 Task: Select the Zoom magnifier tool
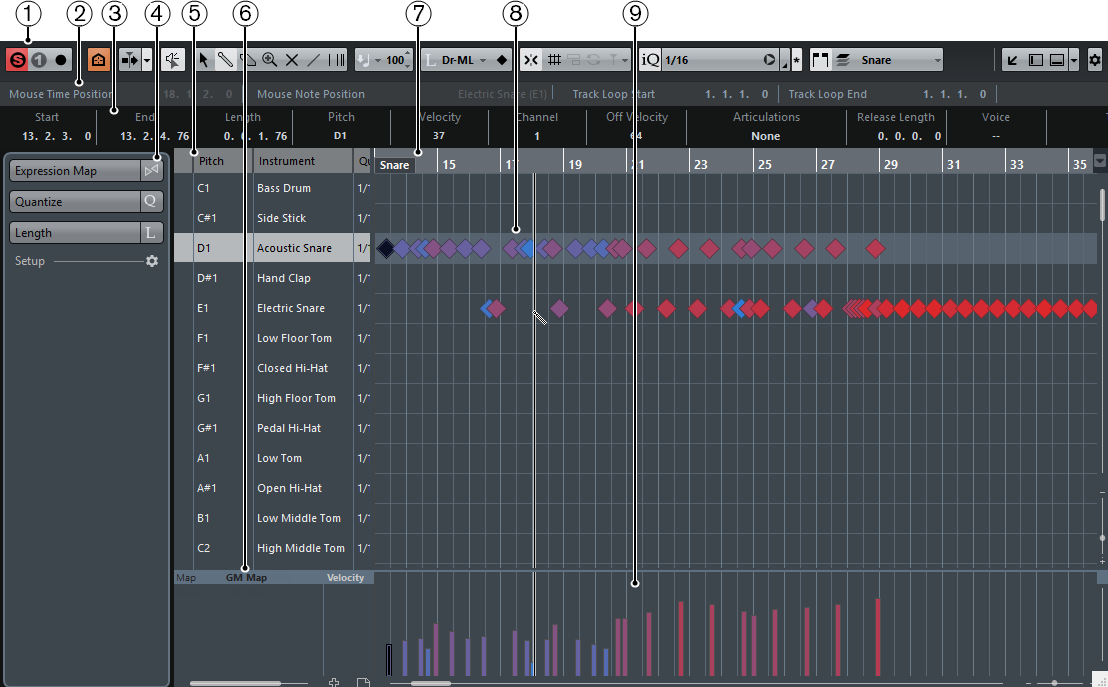pyautogui.click(x=269, y=60)
